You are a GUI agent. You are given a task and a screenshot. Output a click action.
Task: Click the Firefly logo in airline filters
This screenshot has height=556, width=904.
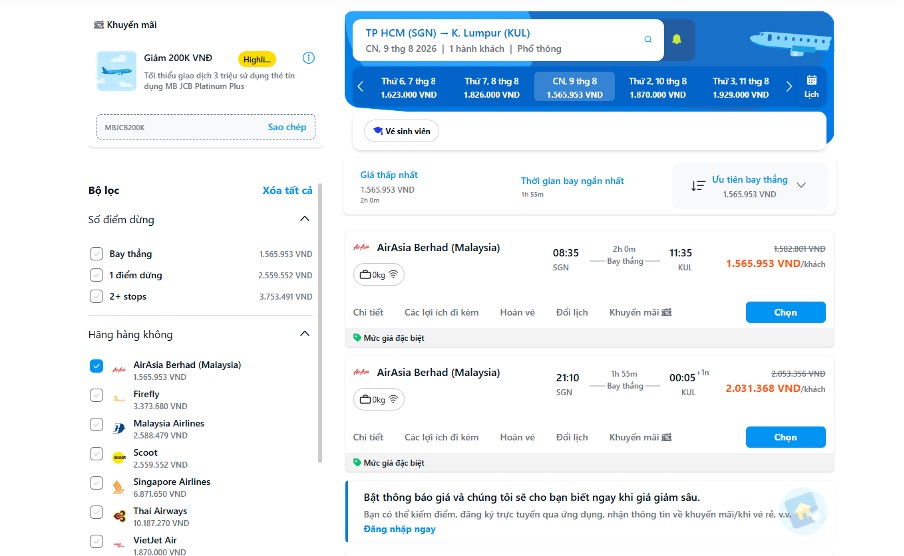119,399
